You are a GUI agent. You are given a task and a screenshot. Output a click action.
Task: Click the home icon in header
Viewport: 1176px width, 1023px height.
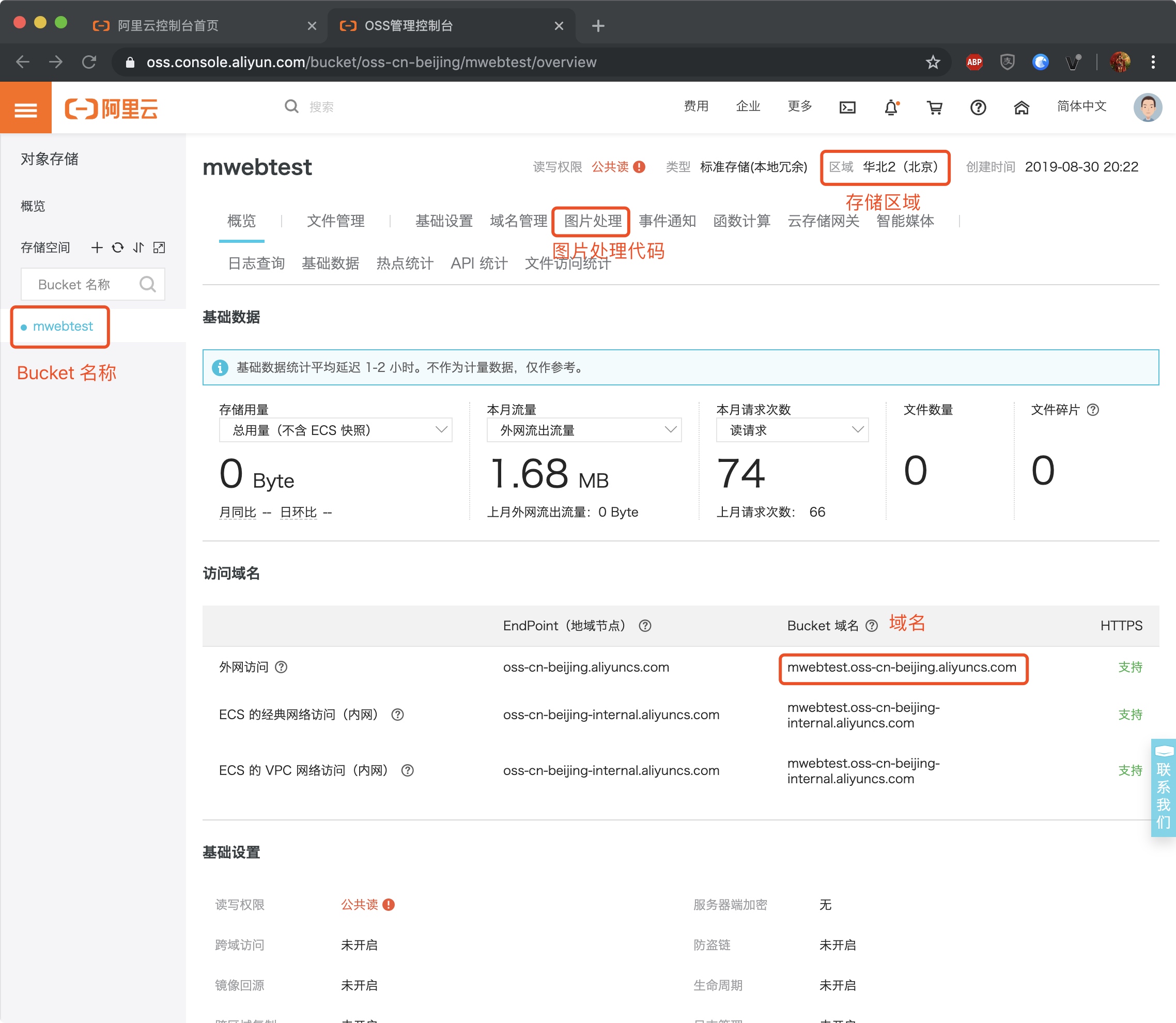click(x=1022, y=107)
